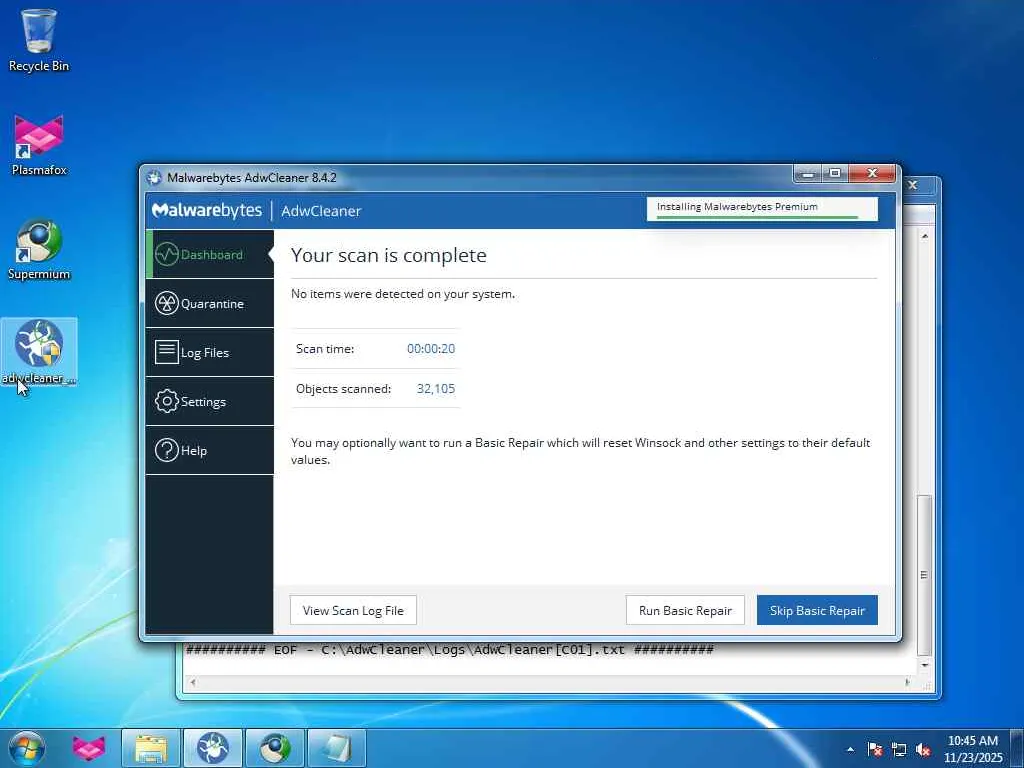Image resolution: width=1024 pixels, height=768 pixels.
Task: Open the Help section
Action: pos(210,451)
